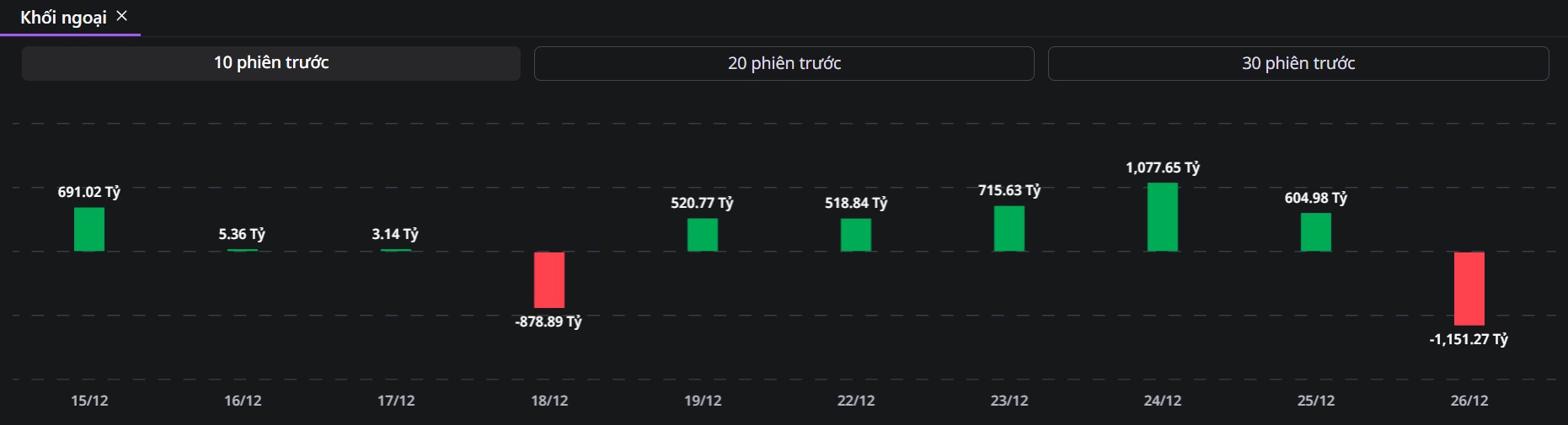Close the Khối ngoại tab
Screen dimensions: 1568x425
(122, 16)
